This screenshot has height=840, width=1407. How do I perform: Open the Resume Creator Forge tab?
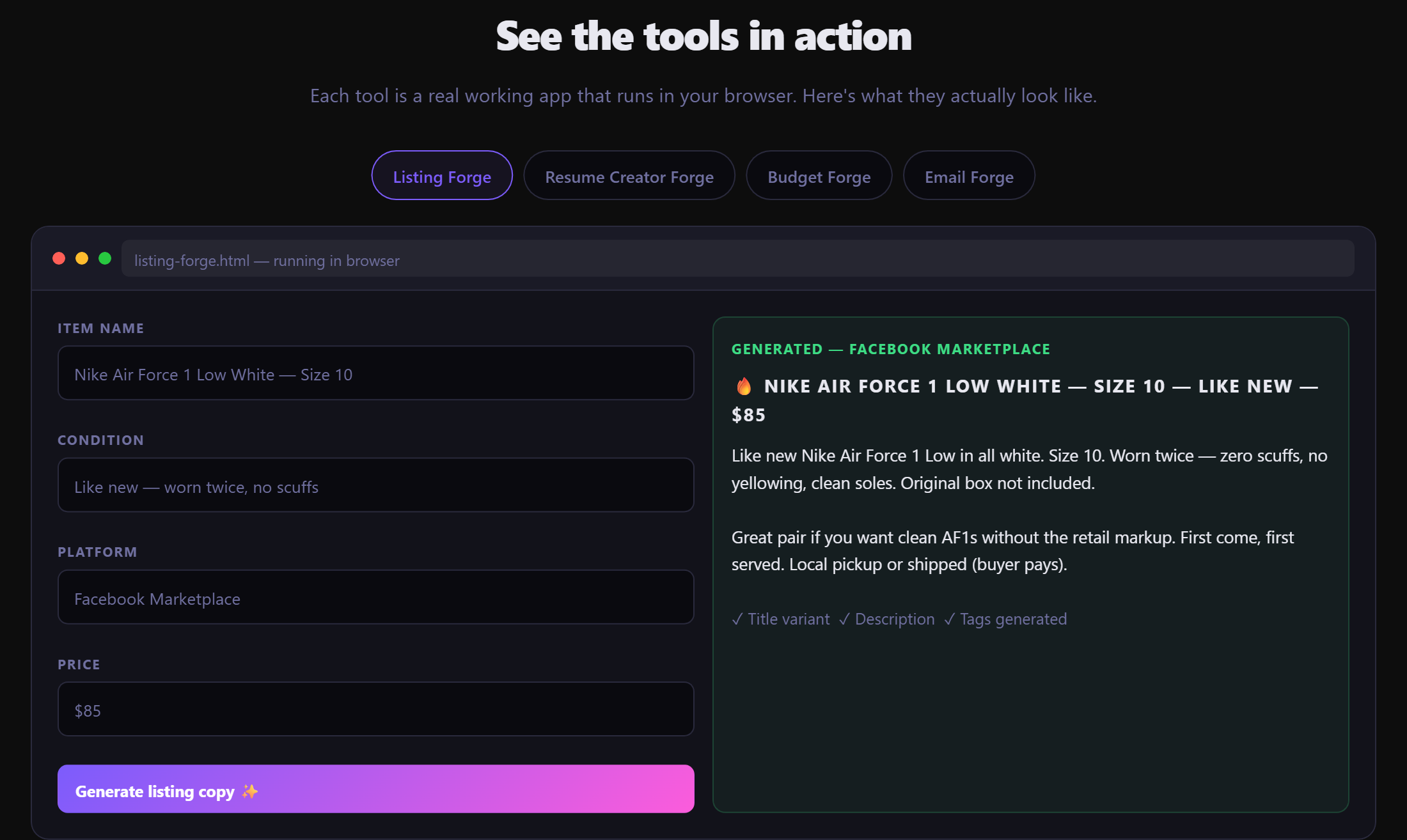coord(629,176)
